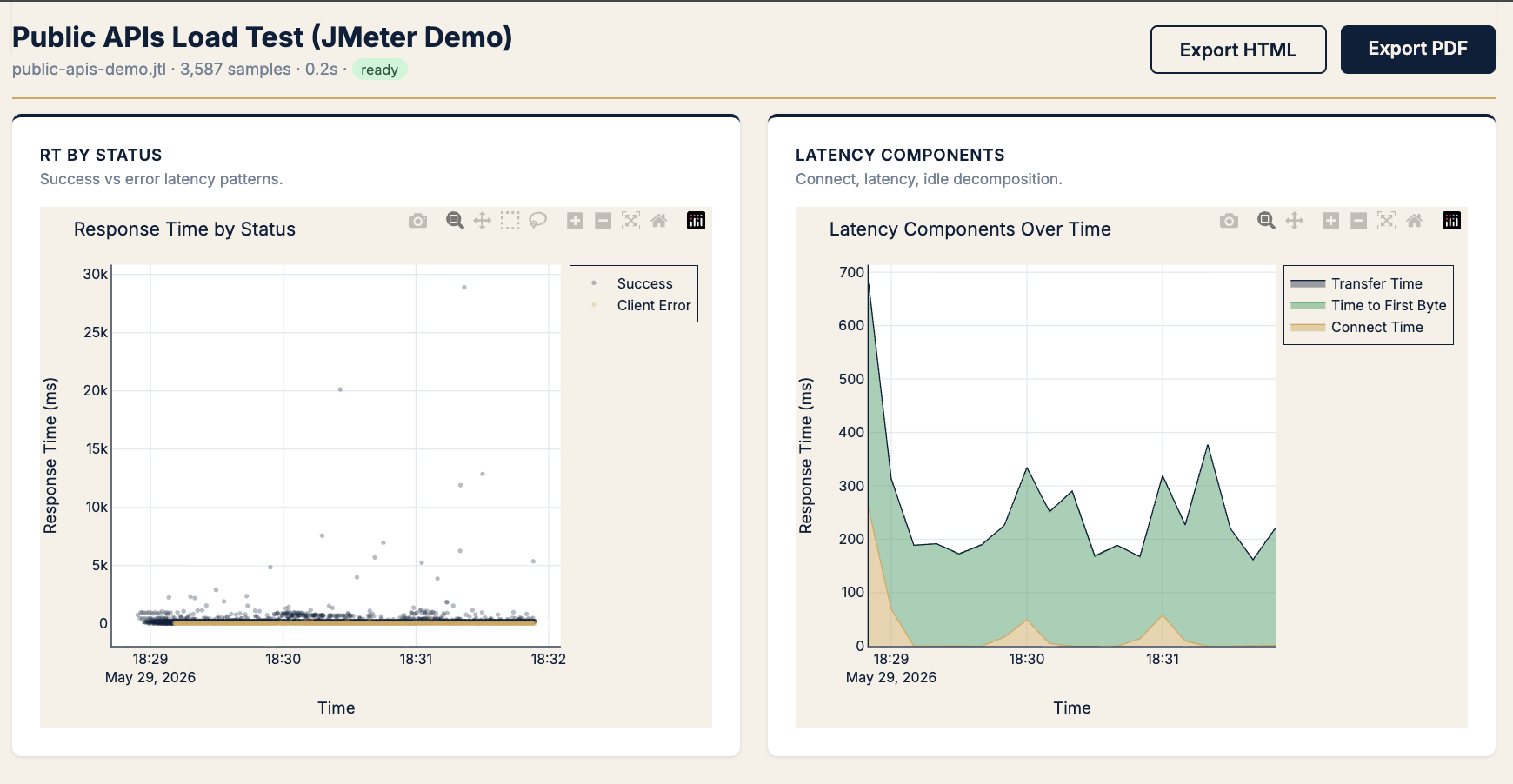Viewport: 1513px width, 784px height.
Task: Click the 700 y-axis label on Latency chart
Action: click(x=852, y=272)
